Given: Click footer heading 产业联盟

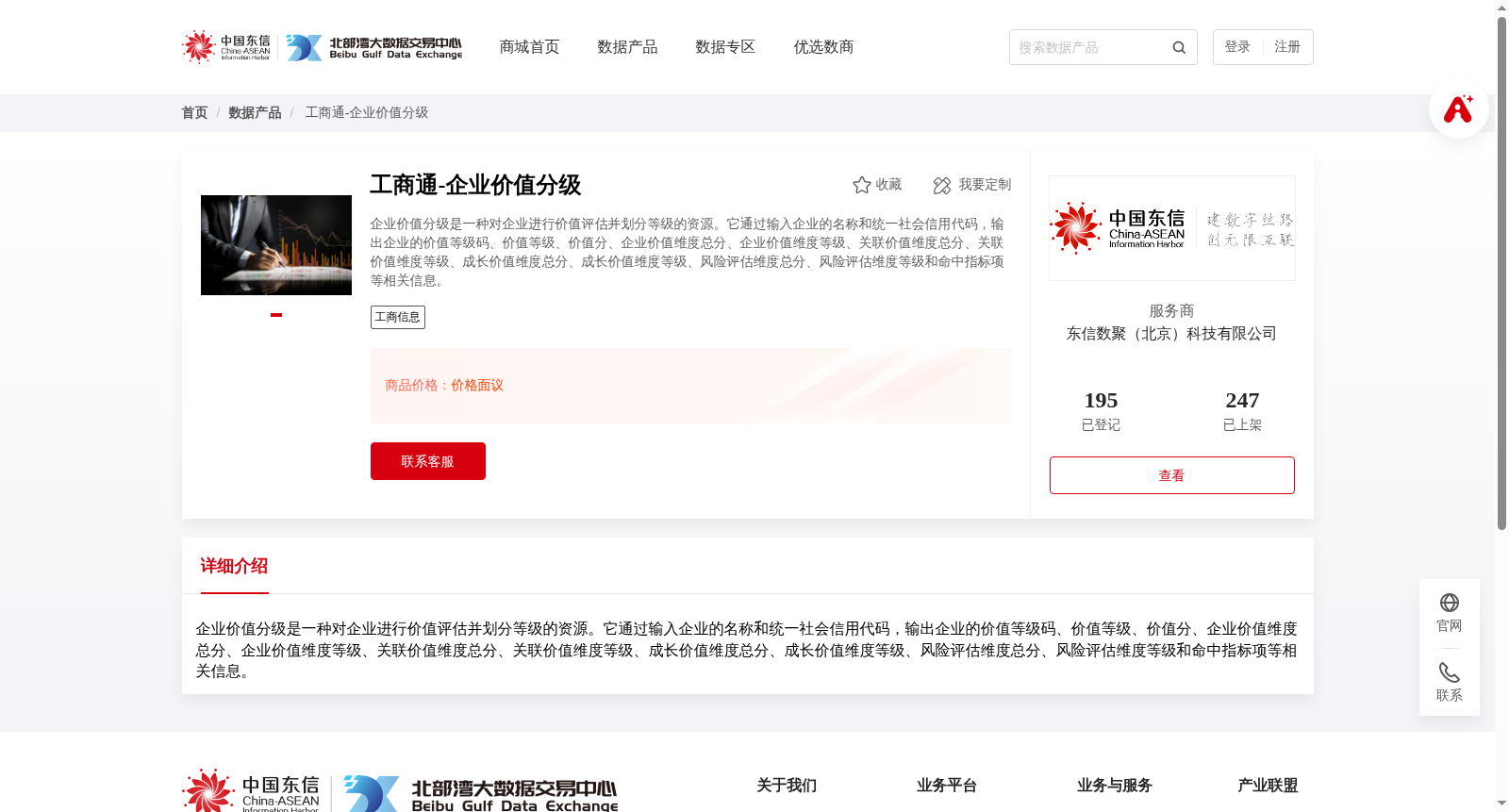Looking at the screenshot, I should coord(1268,786).
